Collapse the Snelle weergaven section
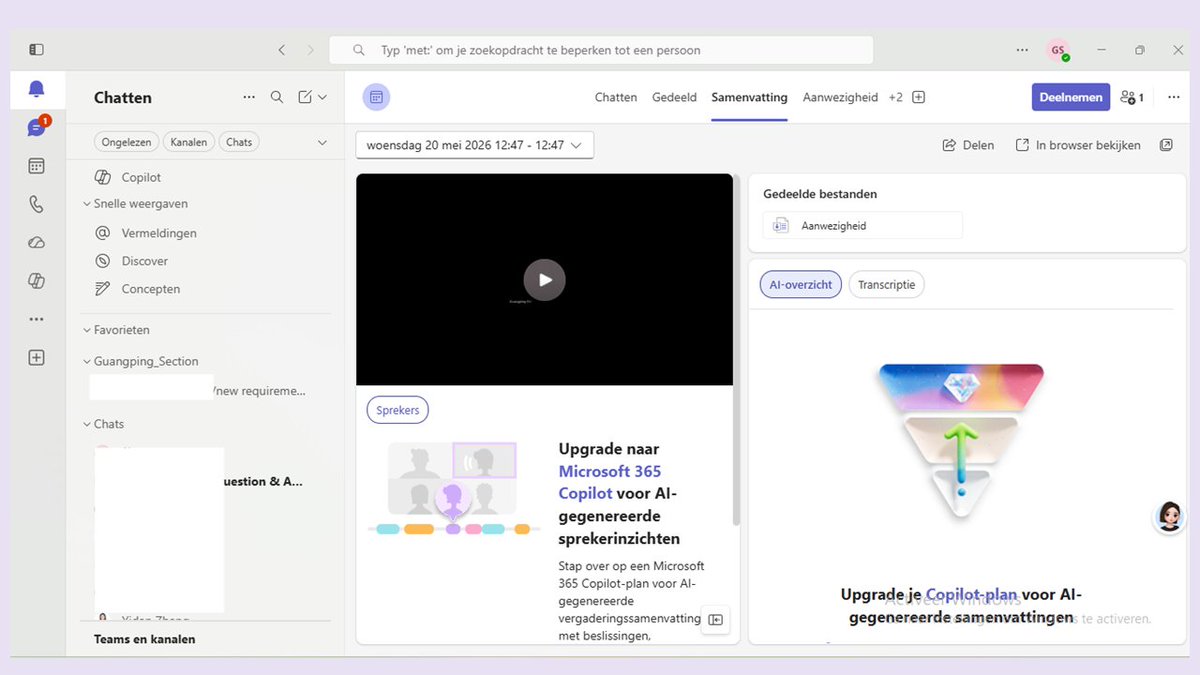 [134, 203]
